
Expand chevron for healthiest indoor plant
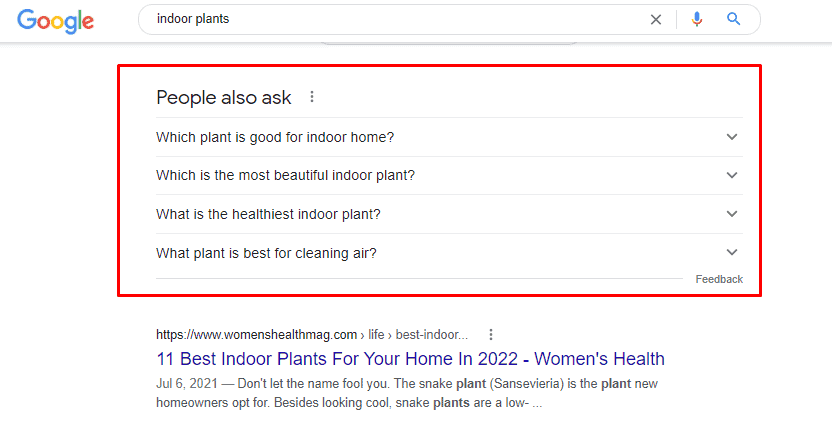click(x=732, y=214)
